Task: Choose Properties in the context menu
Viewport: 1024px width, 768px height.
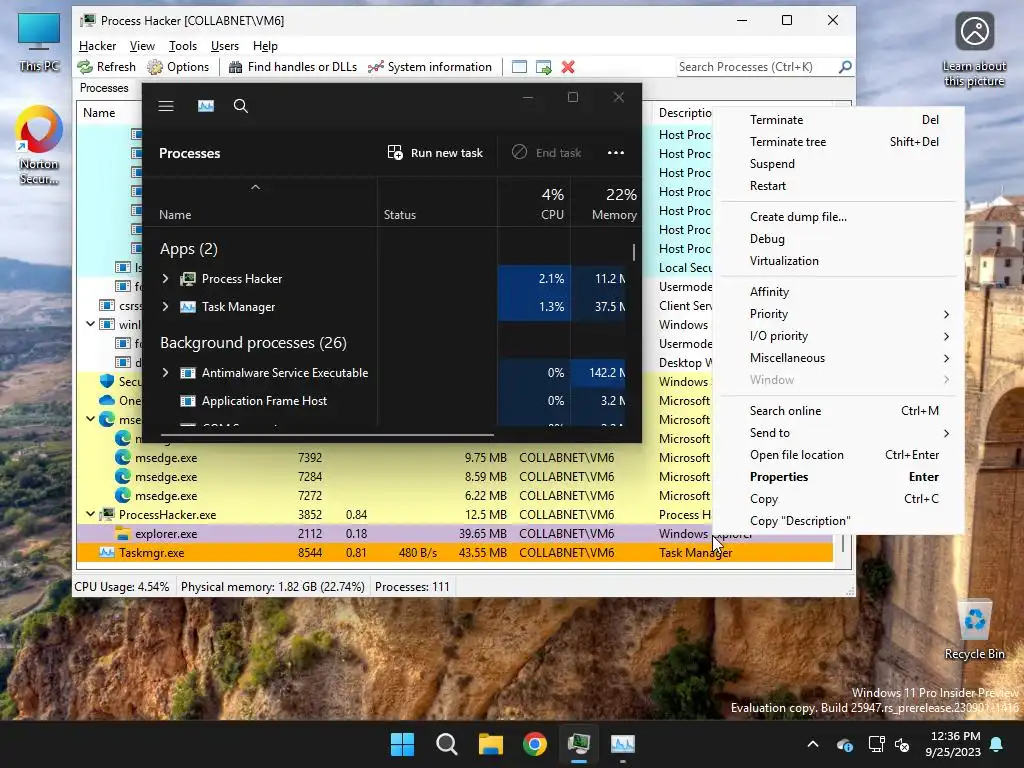Action: (x=840, y=477)
